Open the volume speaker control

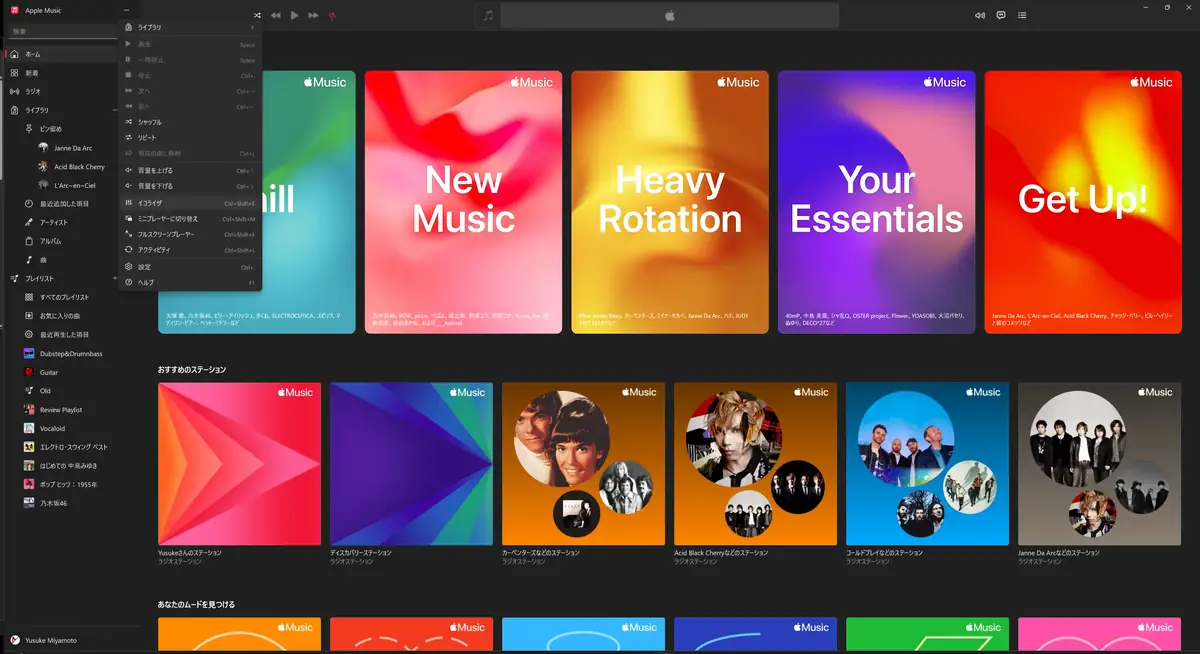point(980,15)
